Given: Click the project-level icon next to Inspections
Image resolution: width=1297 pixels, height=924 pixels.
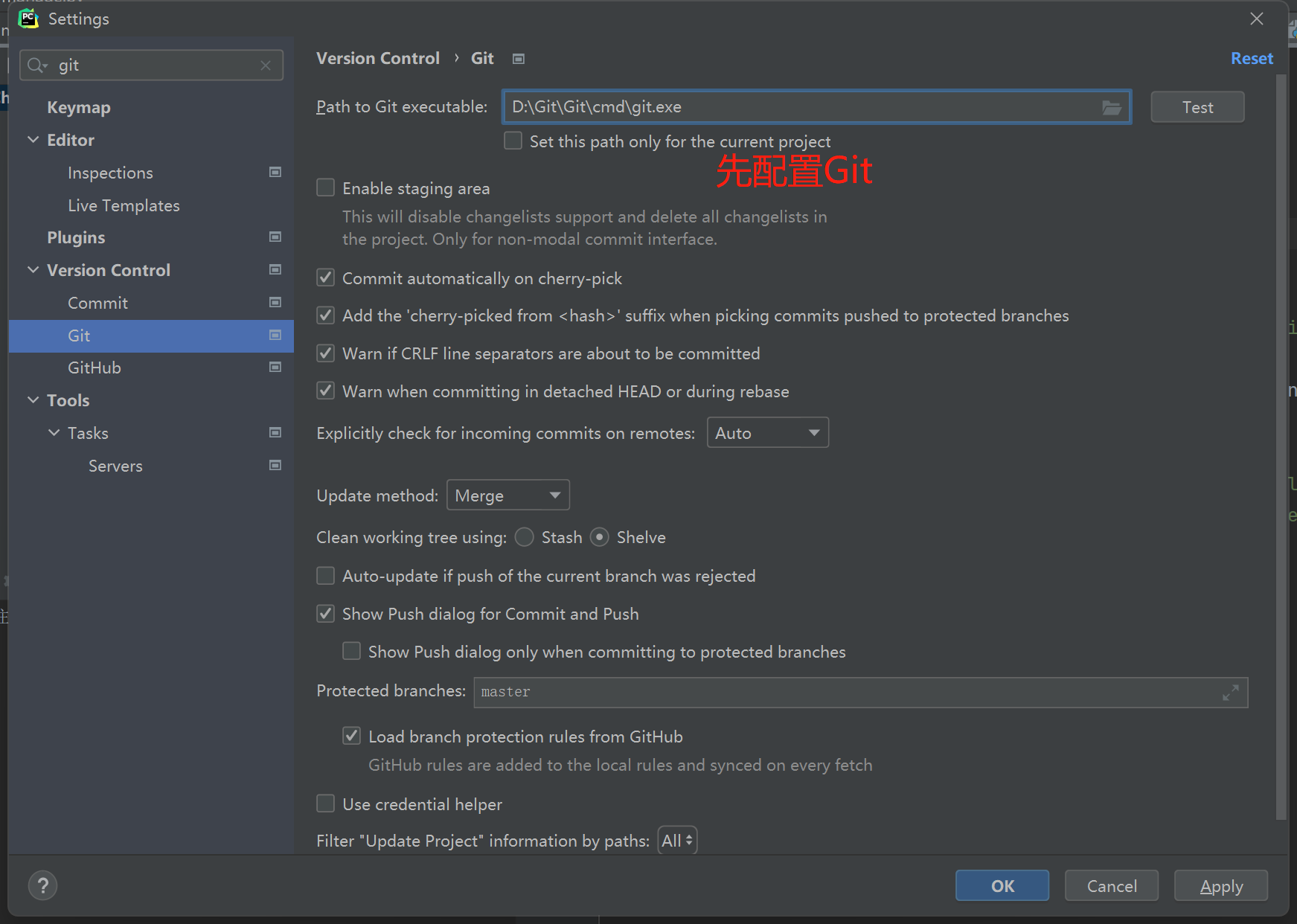Looking at the screenshot, I should point(275,173).
